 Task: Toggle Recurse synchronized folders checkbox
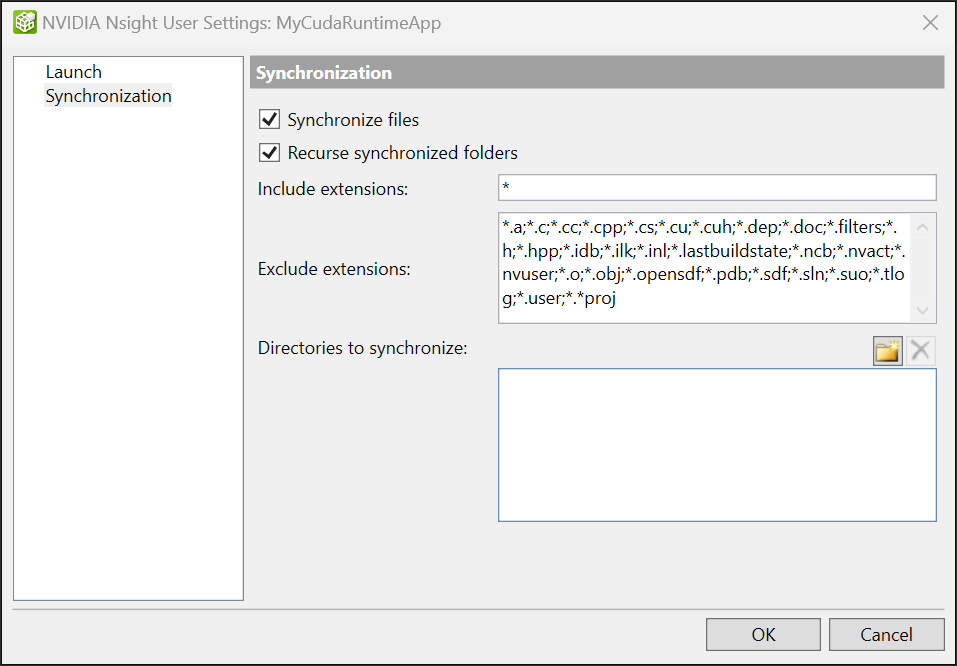(x=270, y=152)
